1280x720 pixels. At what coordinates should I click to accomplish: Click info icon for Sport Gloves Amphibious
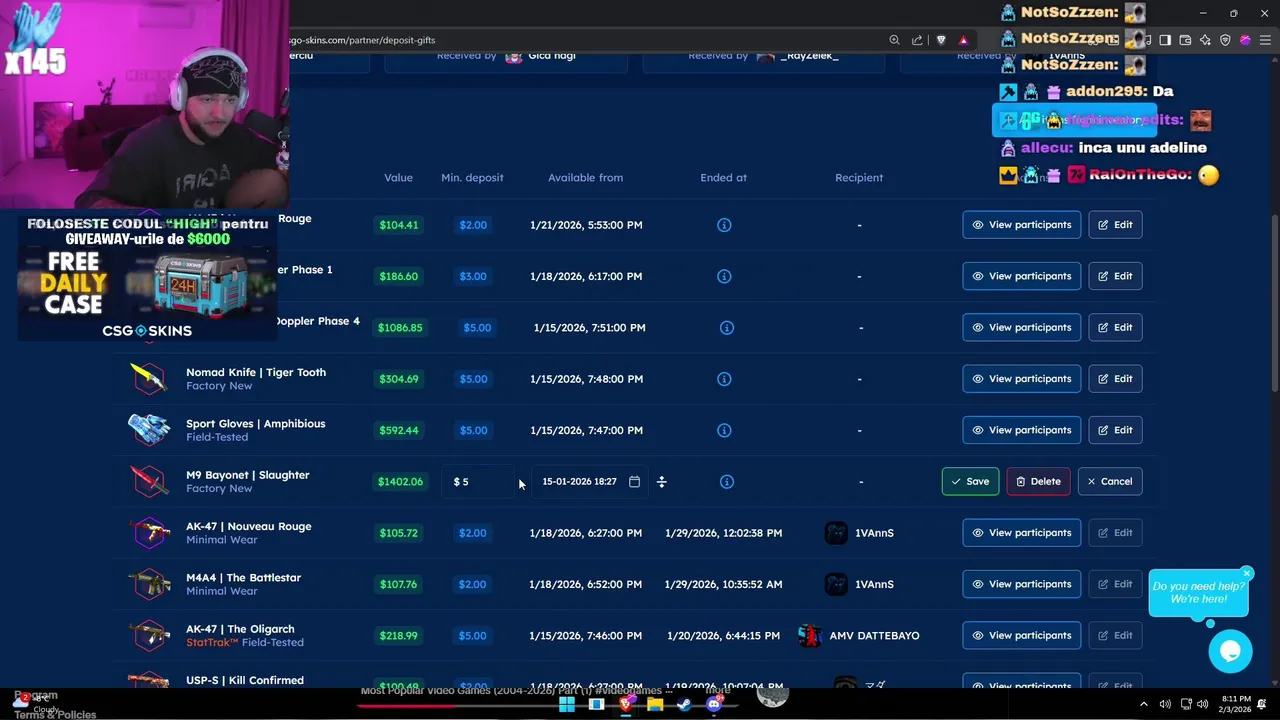[724, 430]
